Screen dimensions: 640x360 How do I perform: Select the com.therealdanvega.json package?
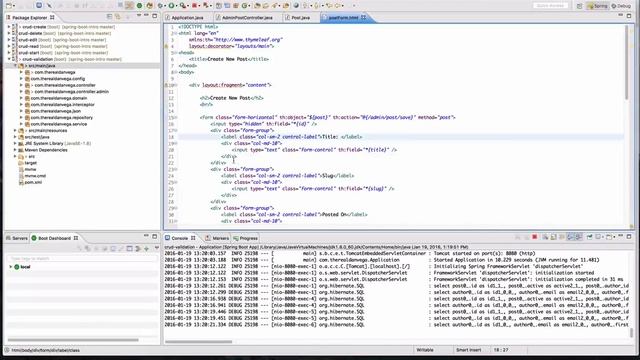(x=56, y=111)
